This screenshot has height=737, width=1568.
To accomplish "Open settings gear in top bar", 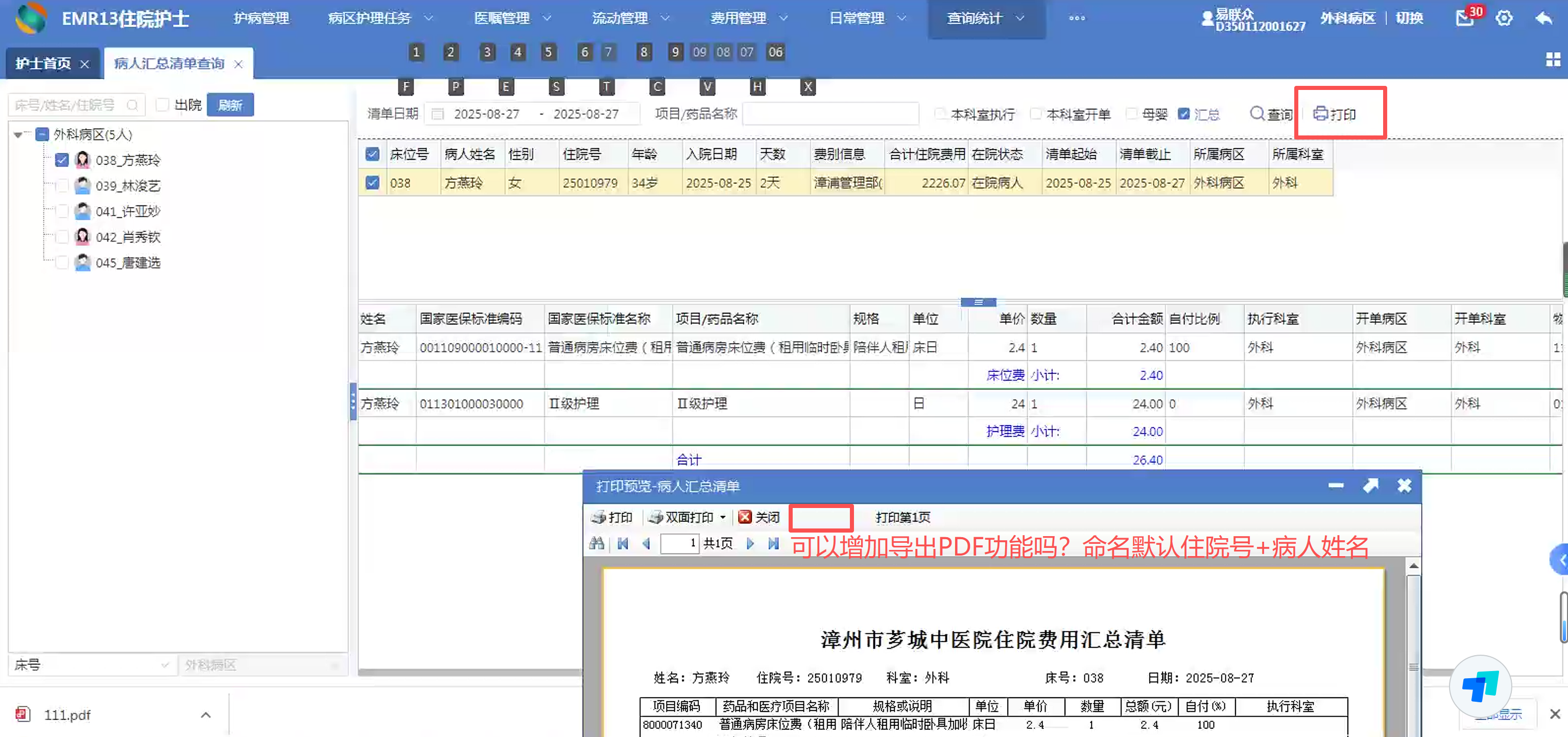I will point(1504,18).
